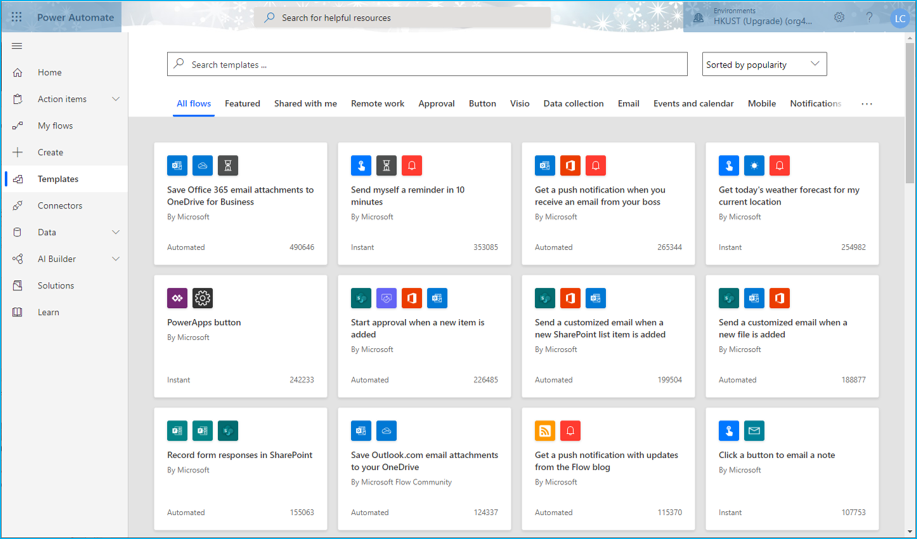
Task: Expand the Action items submenu chevron
Action: click(x=116, y=99)
